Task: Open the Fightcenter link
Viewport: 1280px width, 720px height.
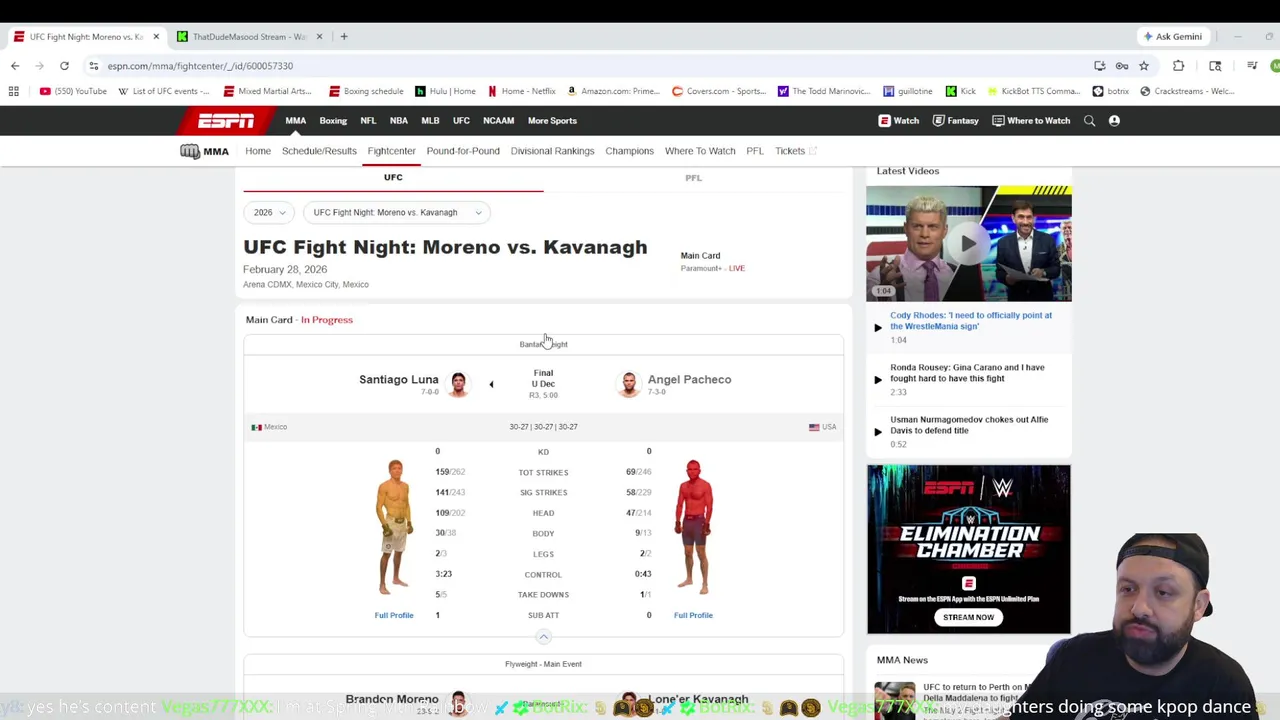Action: tap(391, 151)
